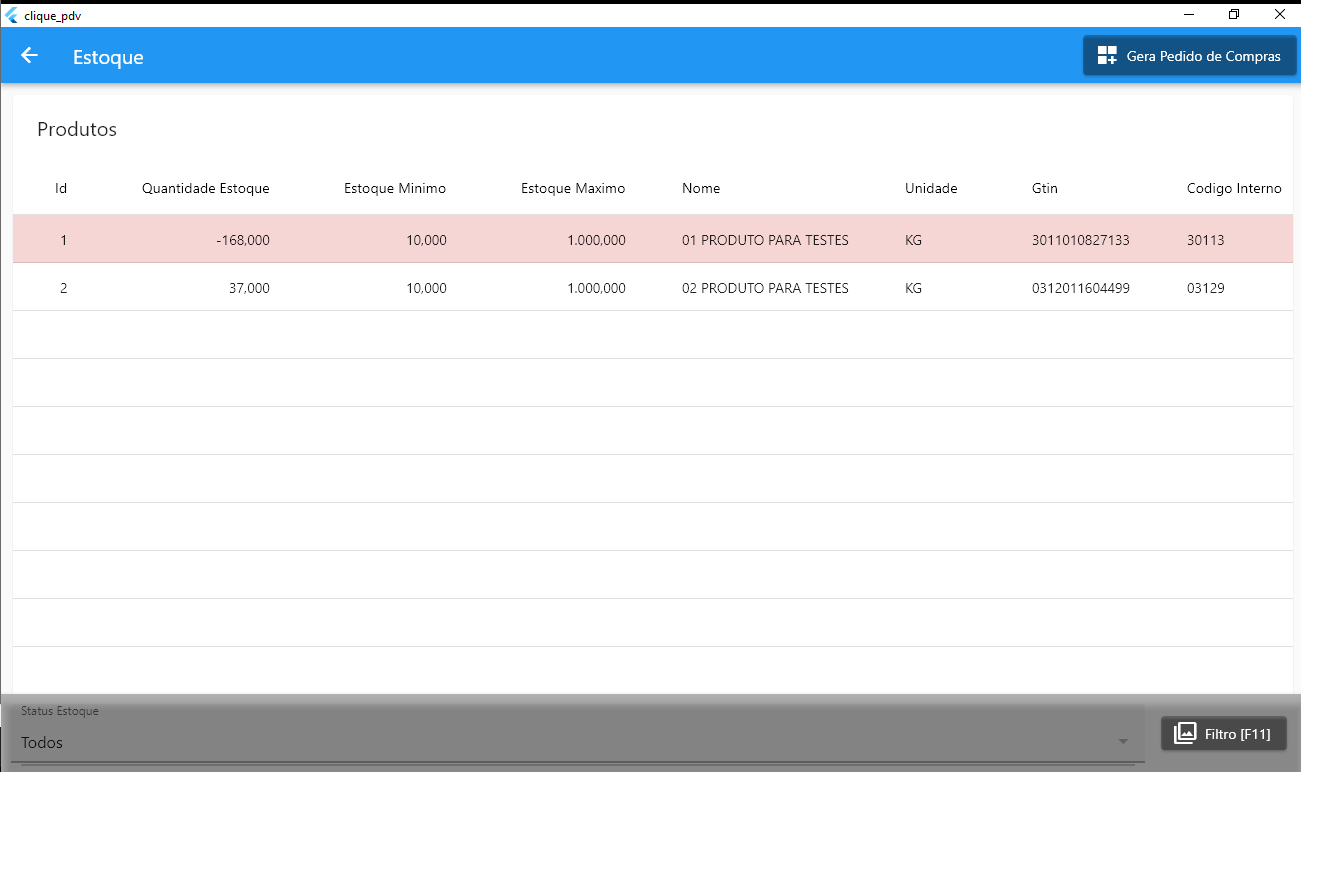Screen dimensions: 1320x878
Task: Click the Estoque Minimo column header
Action: coord(395,188)
